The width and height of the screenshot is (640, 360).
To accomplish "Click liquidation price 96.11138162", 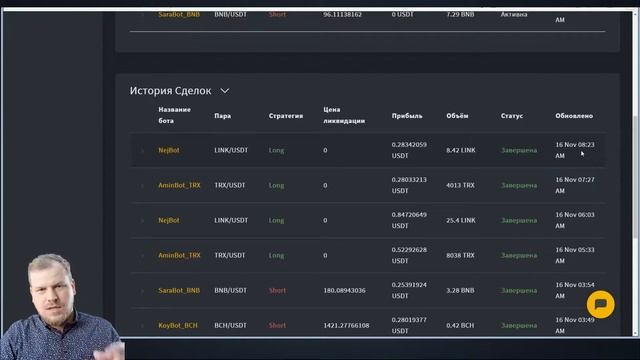I will coord(342,14).
